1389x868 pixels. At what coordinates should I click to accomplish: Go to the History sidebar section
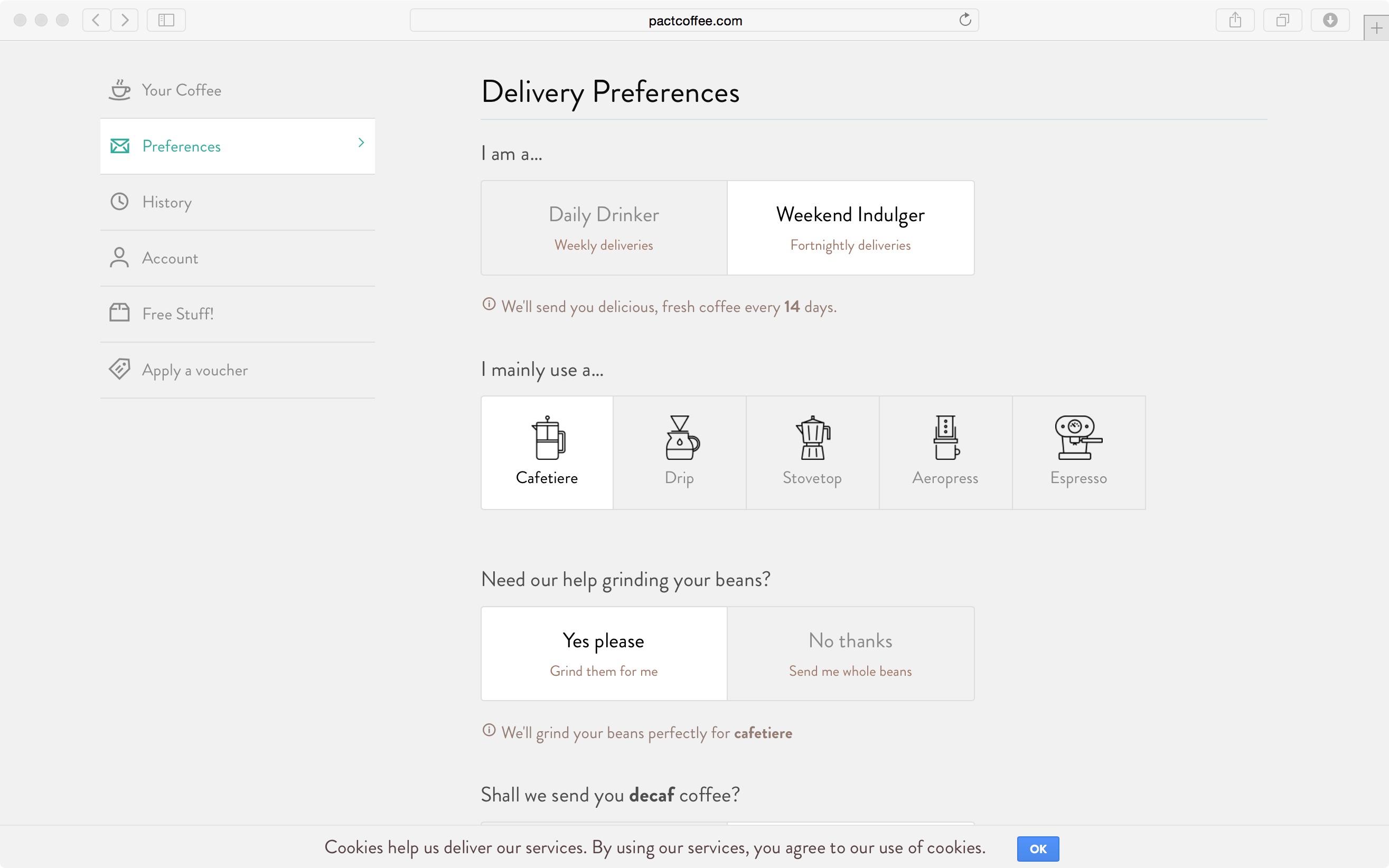pos(166,202)
